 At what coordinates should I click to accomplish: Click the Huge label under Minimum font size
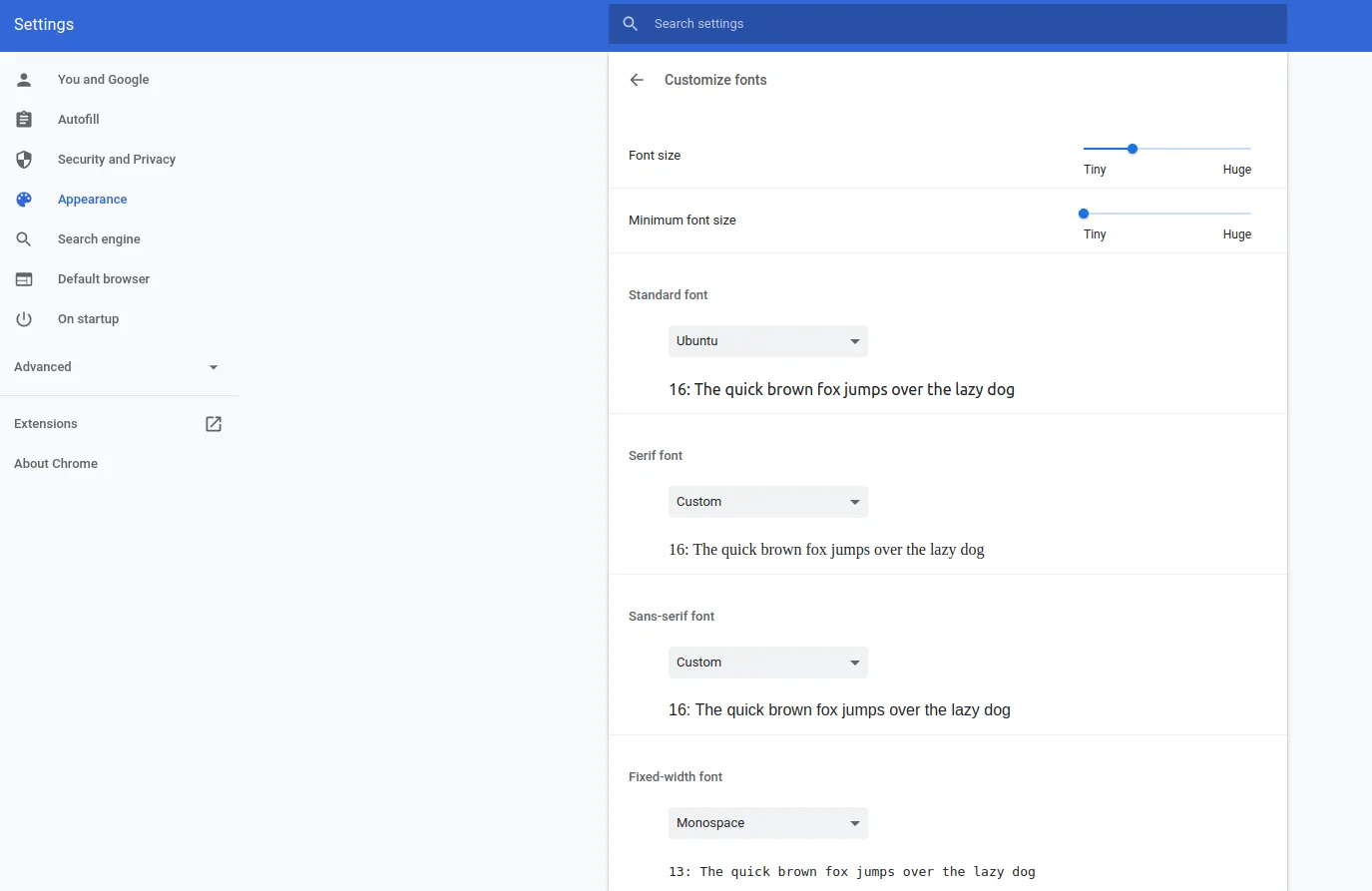1237,234
